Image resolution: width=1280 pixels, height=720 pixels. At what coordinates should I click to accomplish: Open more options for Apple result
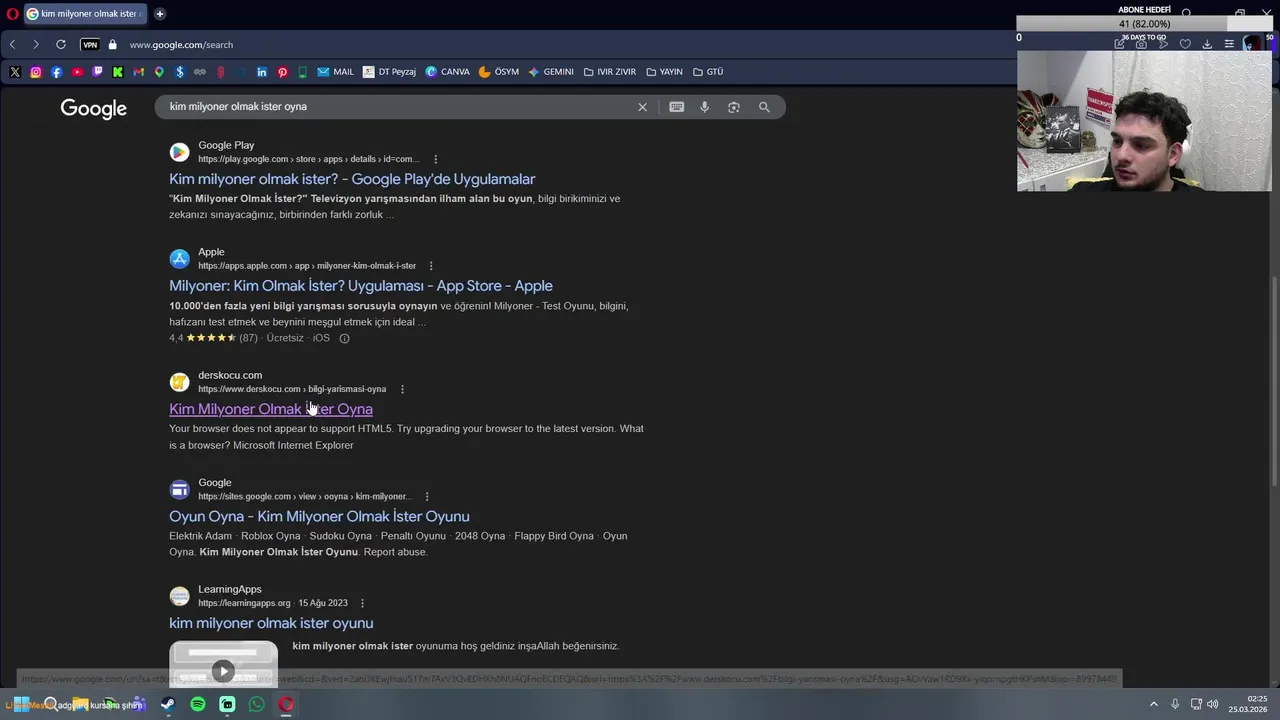click(x=431, y=266)
